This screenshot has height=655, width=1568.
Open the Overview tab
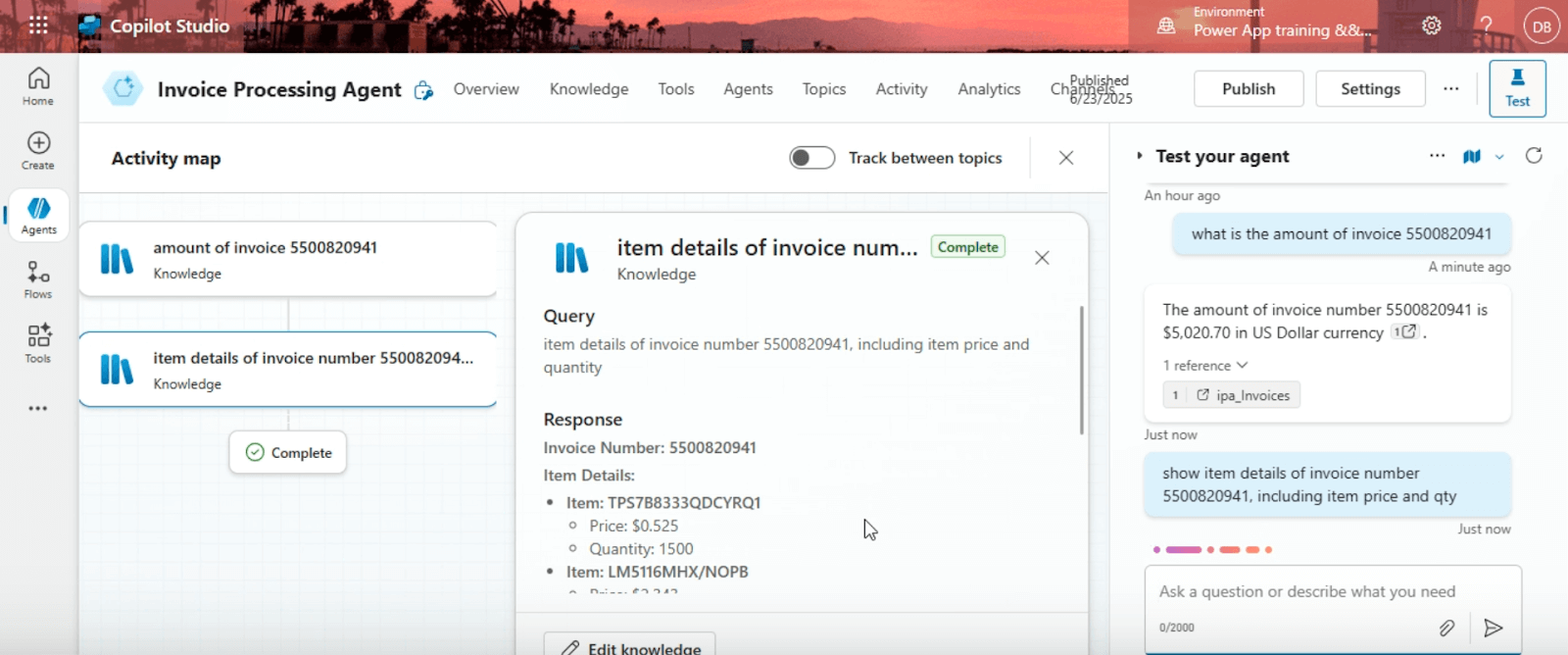tap(486, 89)
